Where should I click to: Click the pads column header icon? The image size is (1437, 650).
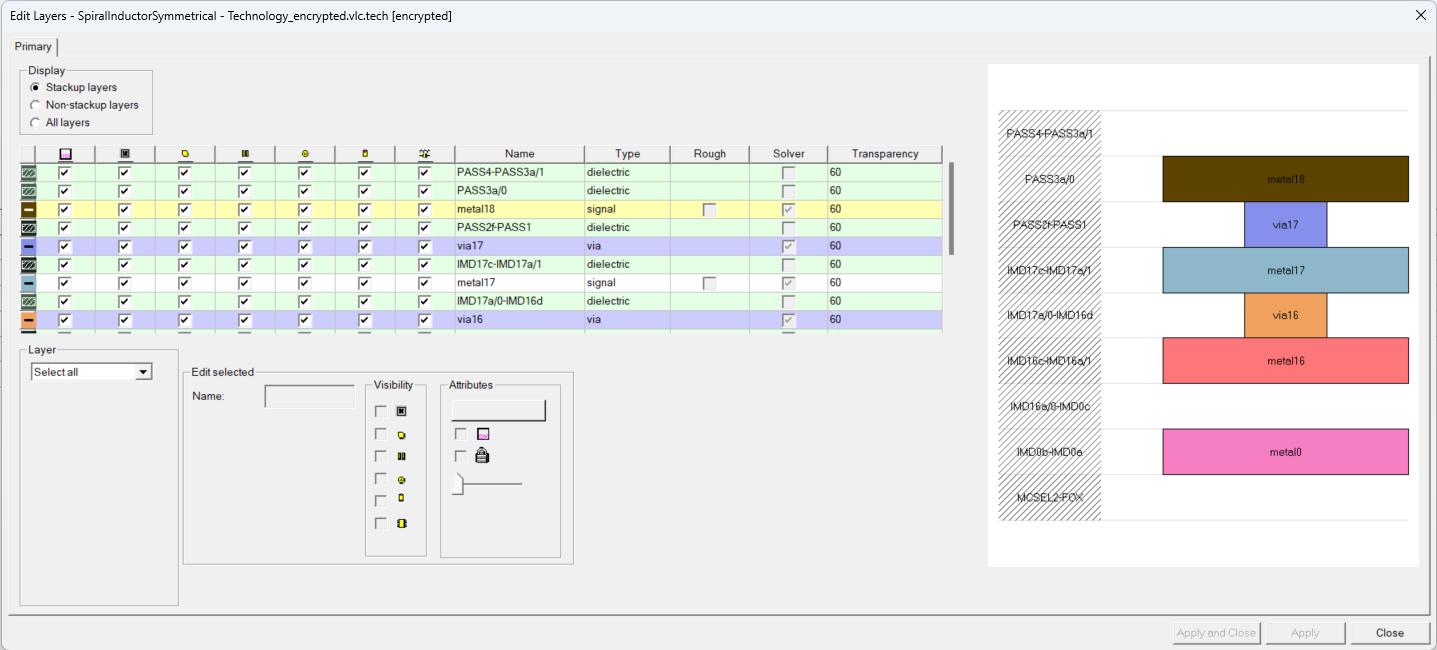point(246,153)
